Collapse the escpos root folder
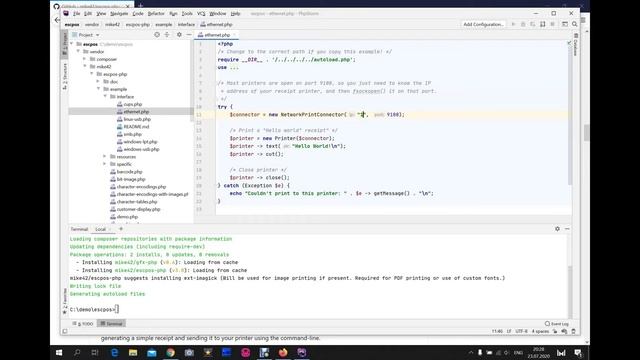This screenshot has height=360, width=640. 72,44
